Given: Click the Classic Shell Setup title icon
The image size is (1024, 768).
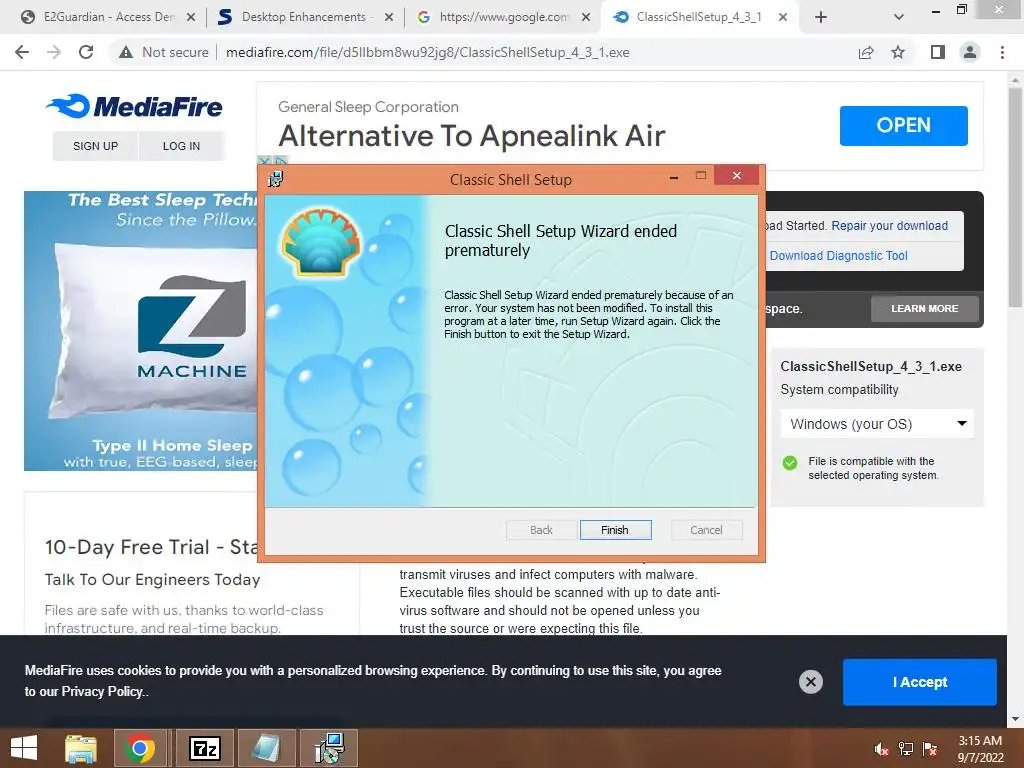Looking at the screenshot, I should pos(276,179).
